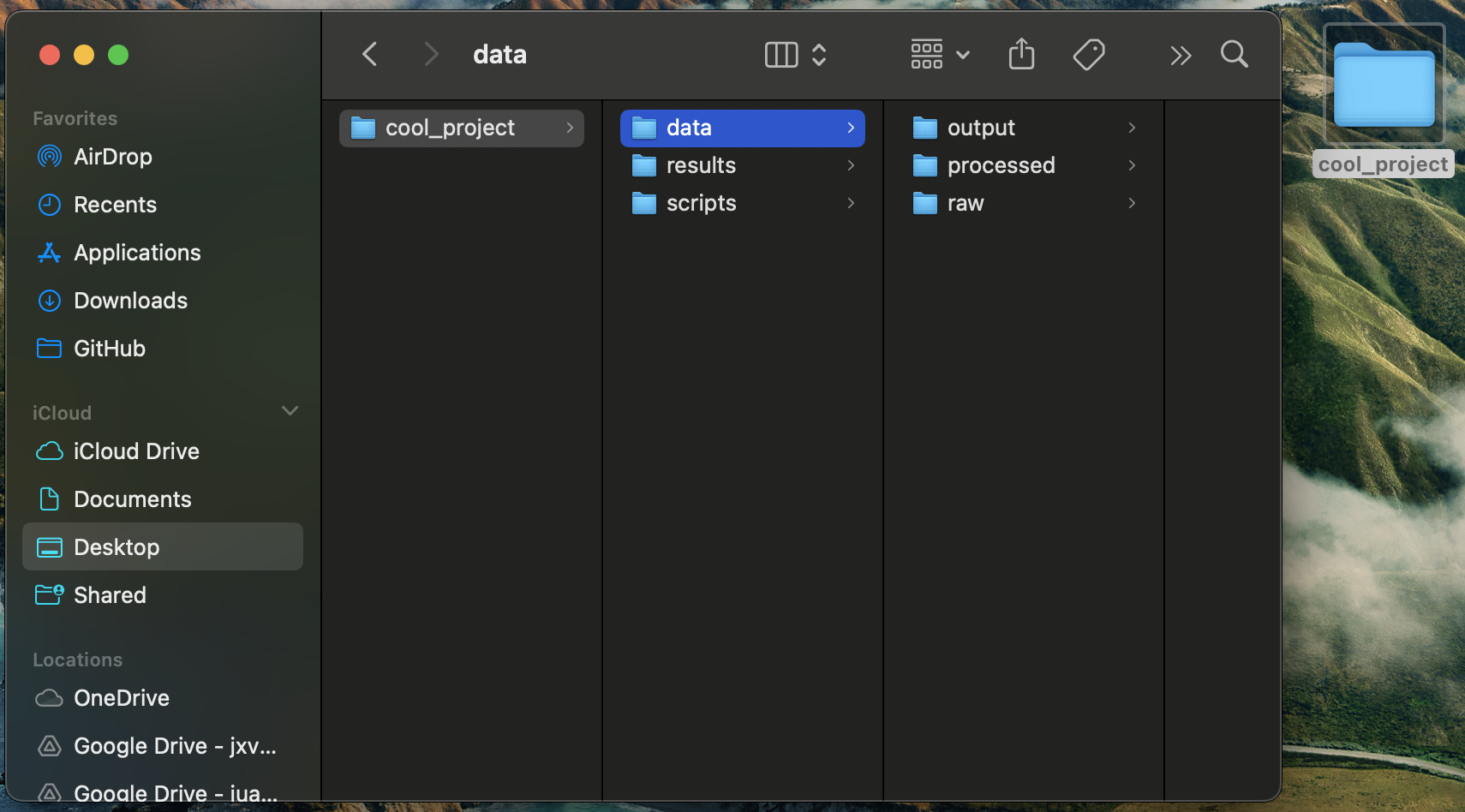Click the Edit Tags icon
1465x812 pixels.
[x=1088, y=55]
